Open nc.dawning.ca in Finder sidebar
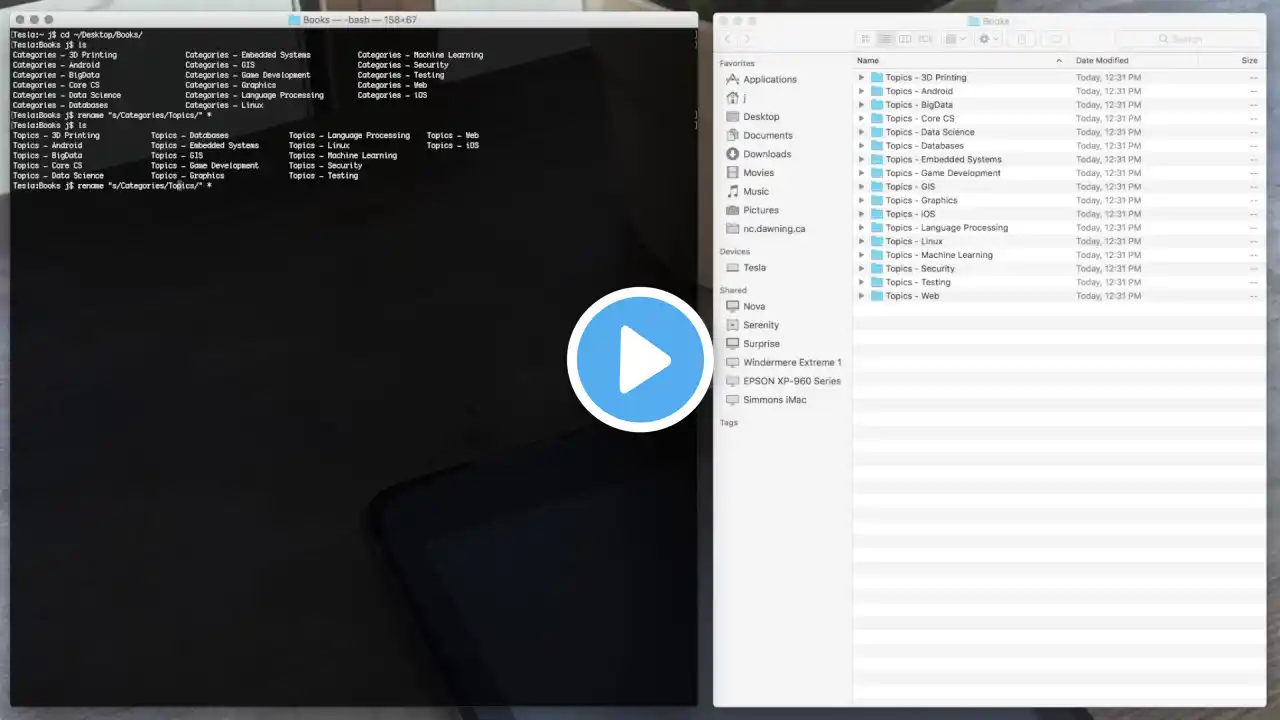Viewport: 1280px width, 720px height. pyautogui.click(x=774, y=229)
